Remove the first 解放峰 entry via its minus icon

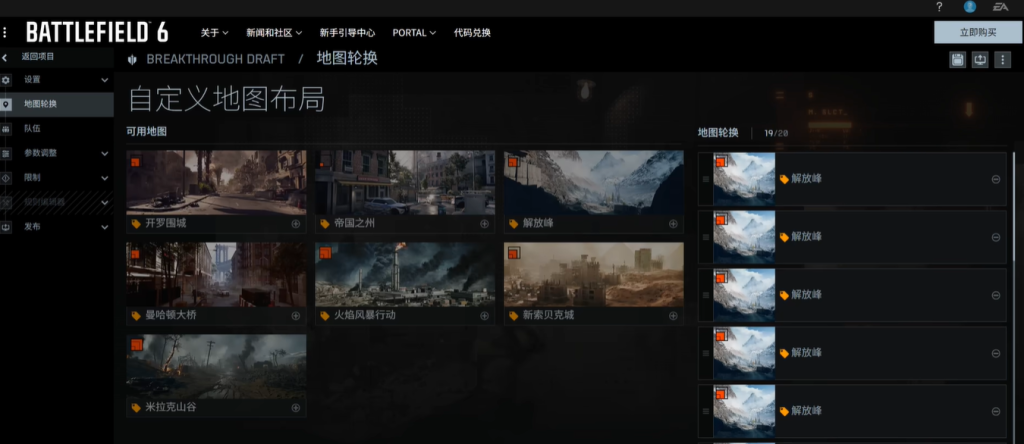(996, 179)
